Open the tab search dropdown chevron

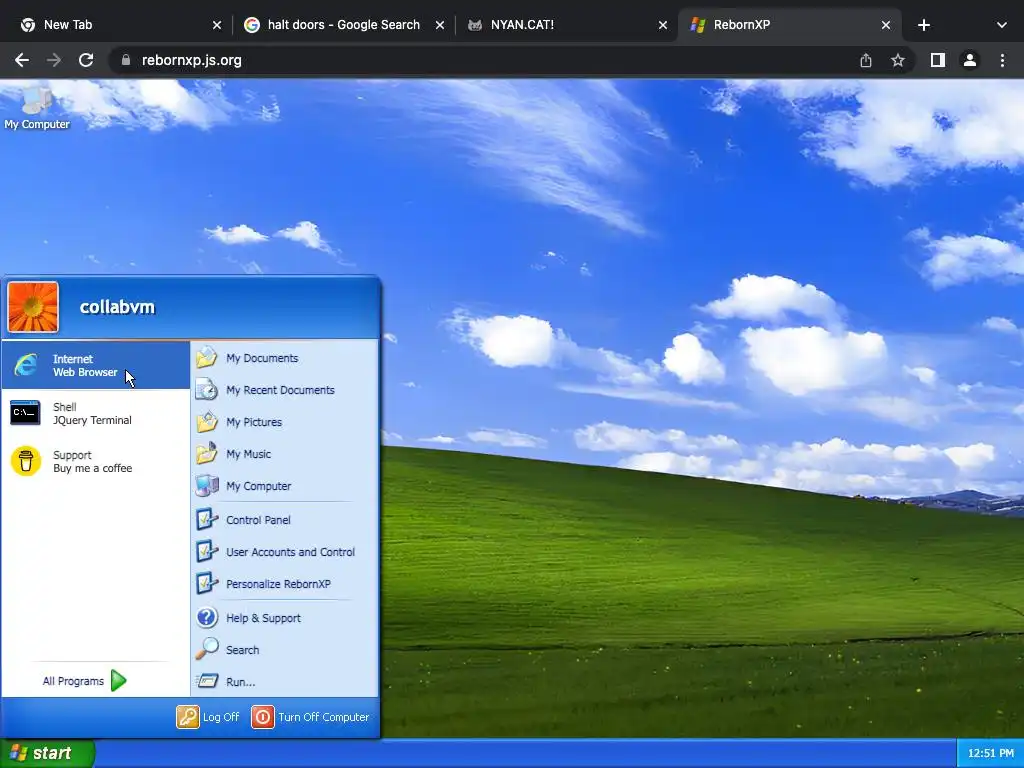click(1002, 25)
